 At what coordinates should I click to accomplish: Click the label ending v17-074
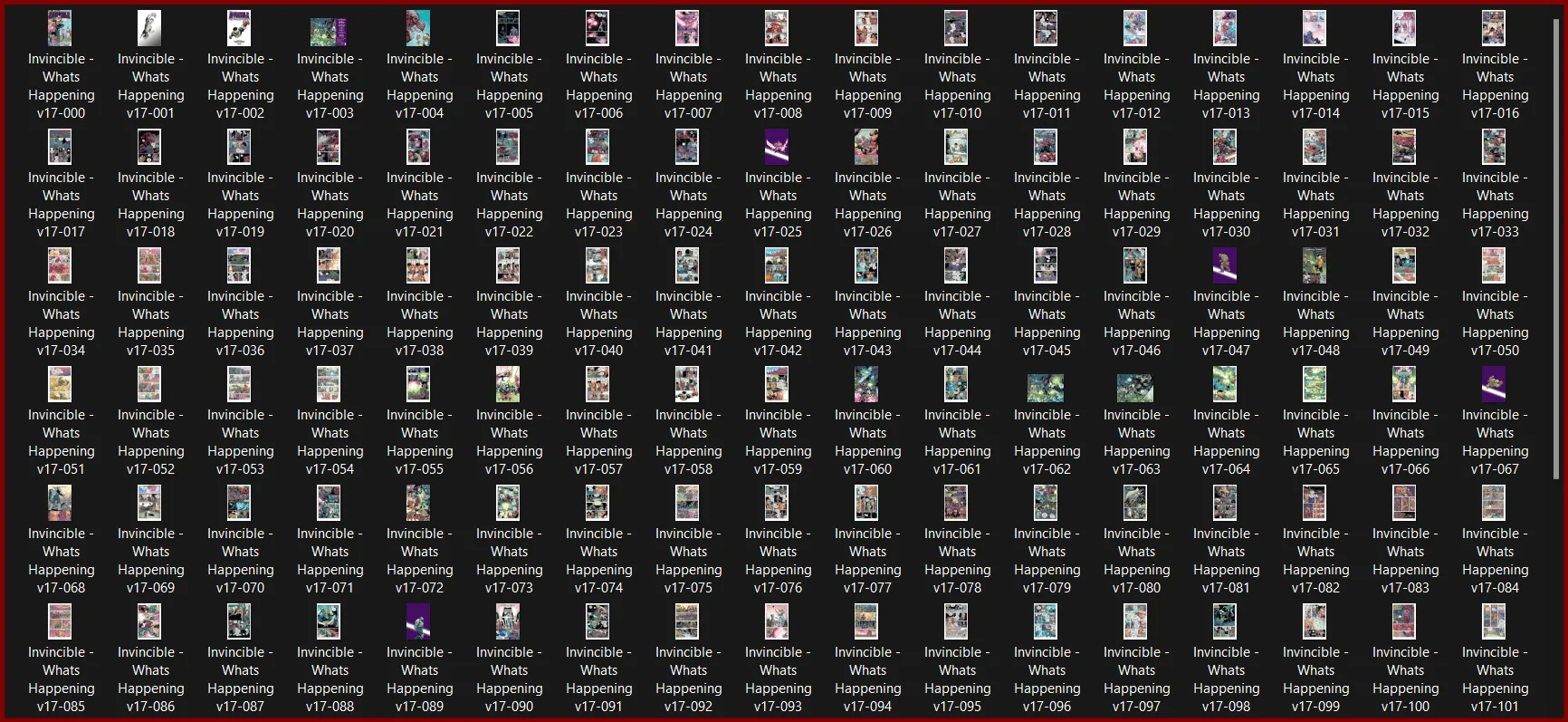point(599,561)
